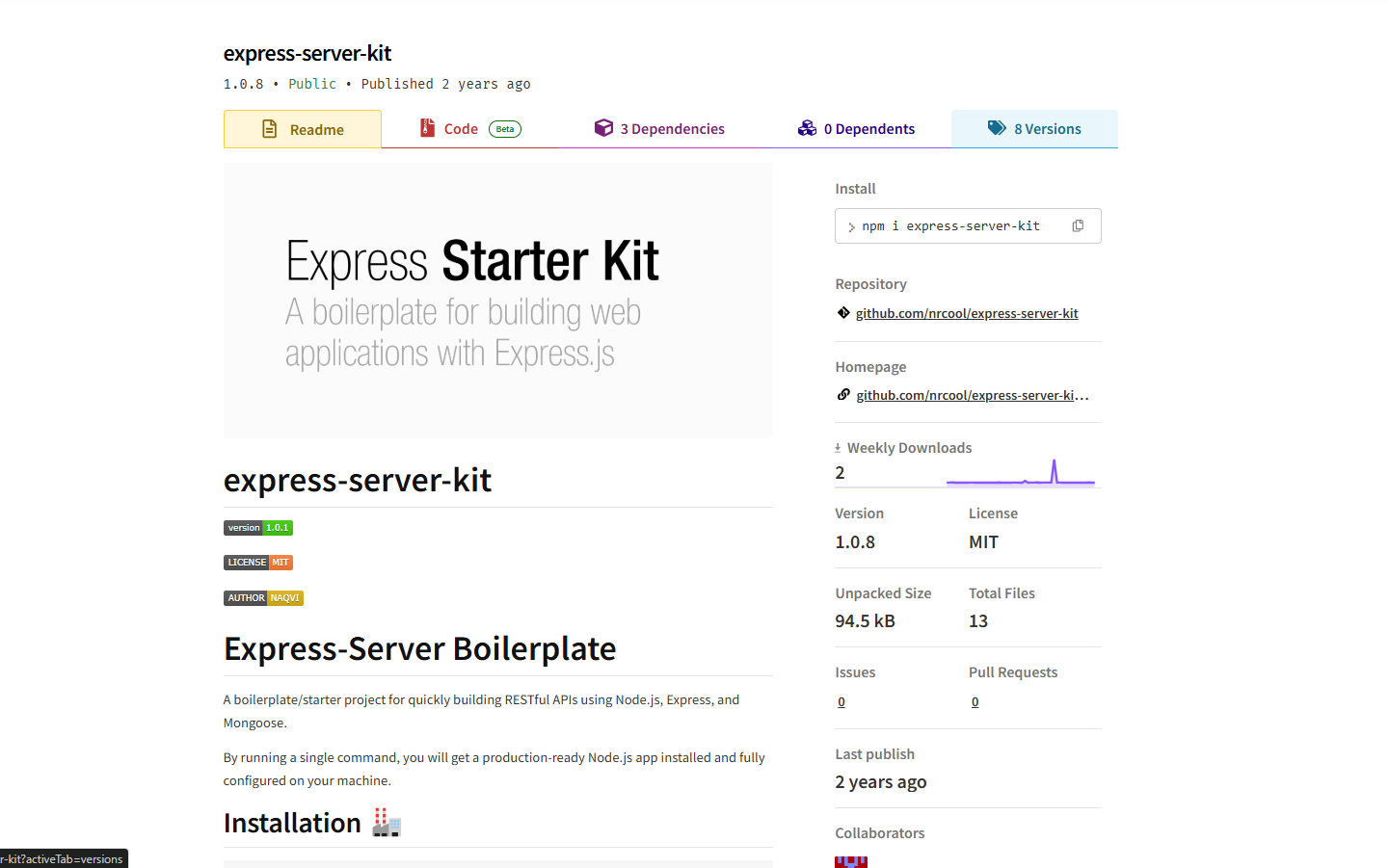Open the 8 Versions tab
Image resolution: width=1389 pixels, height=868 pixels.
tap(1034, 129)
